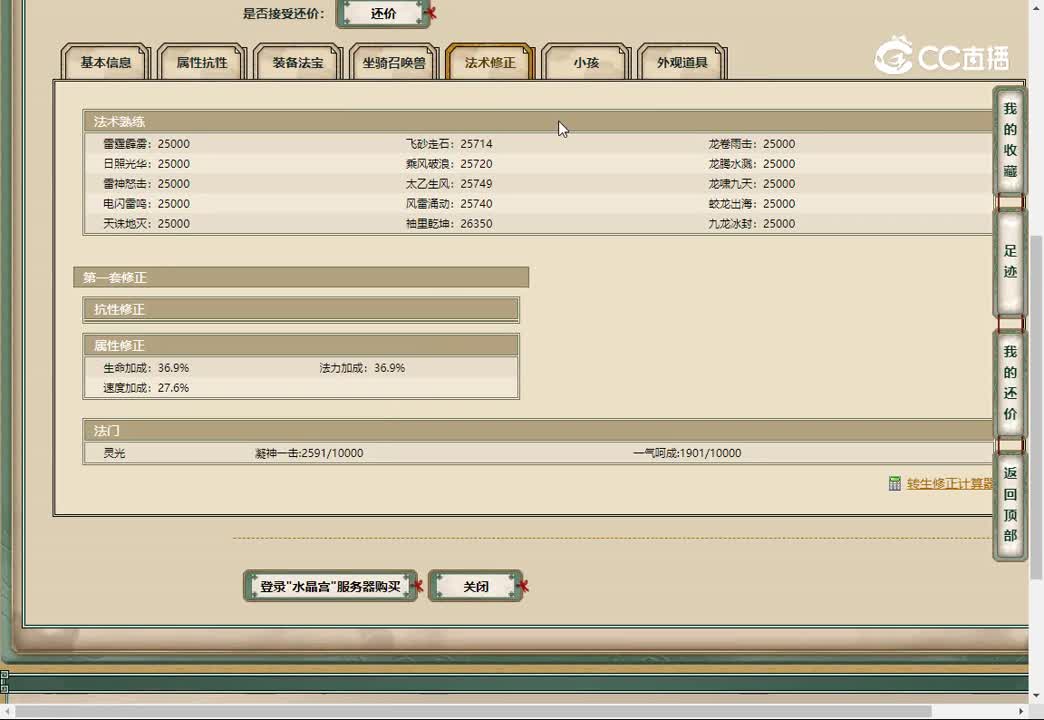Click the scroll down arrow at right edge
This screenshot has width=1044, height=720.
coord(1036,696)
